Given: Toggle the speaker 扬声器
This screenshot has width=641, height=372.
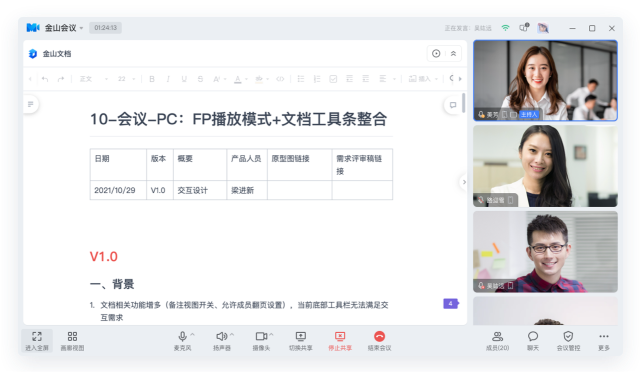Looking at the screenshot, I should (221, 341).
